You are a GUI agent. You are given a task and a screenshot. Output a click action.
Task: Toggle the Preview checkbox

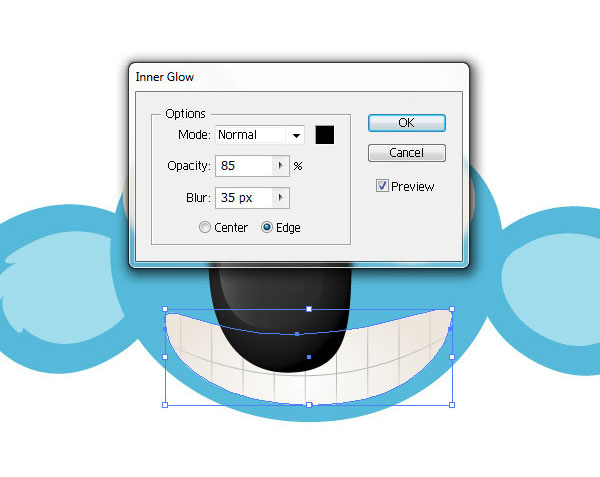point(382,186)
